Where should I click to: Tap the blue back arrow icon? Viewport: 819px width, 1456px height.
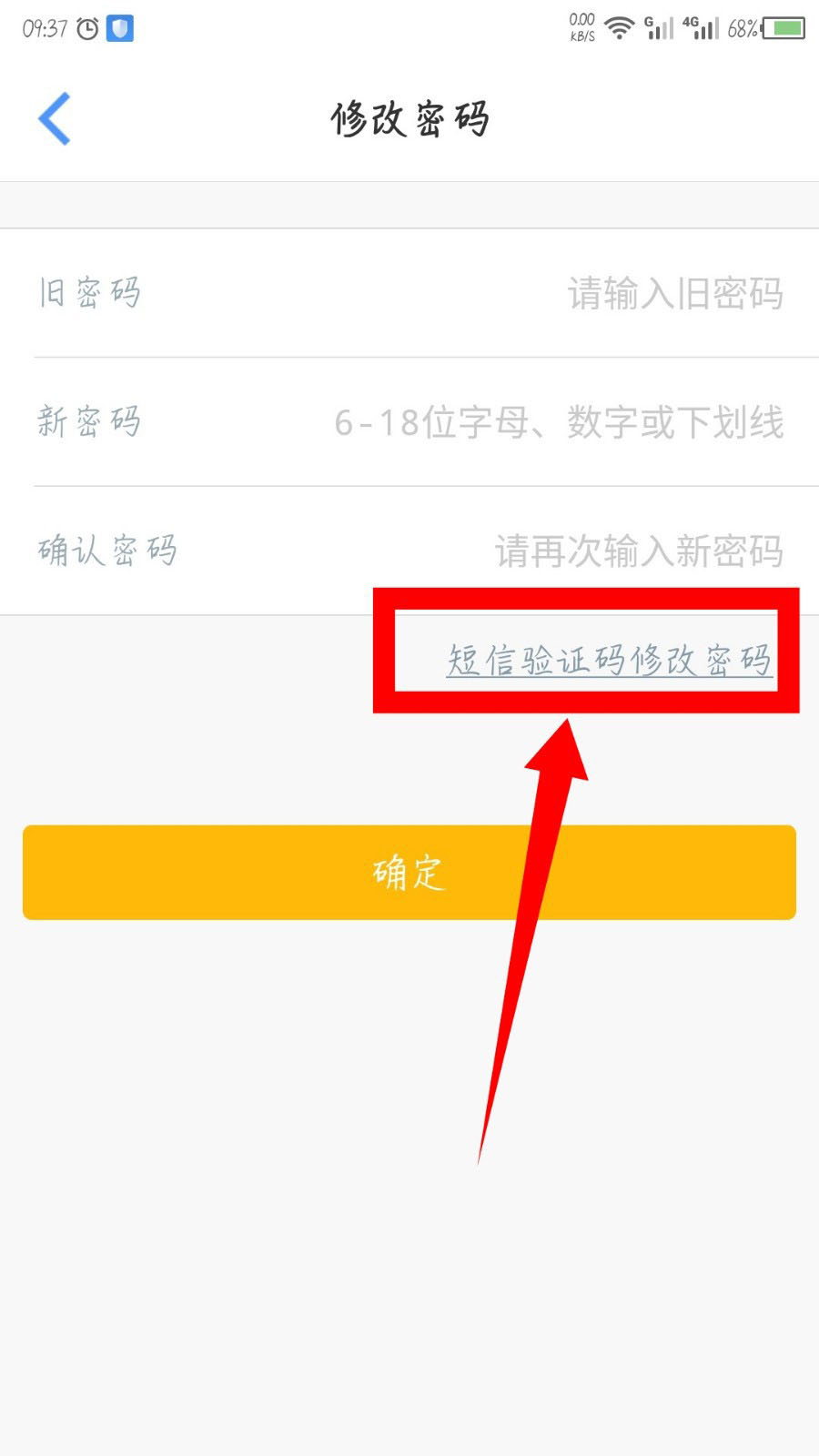(x=55, y=118)
